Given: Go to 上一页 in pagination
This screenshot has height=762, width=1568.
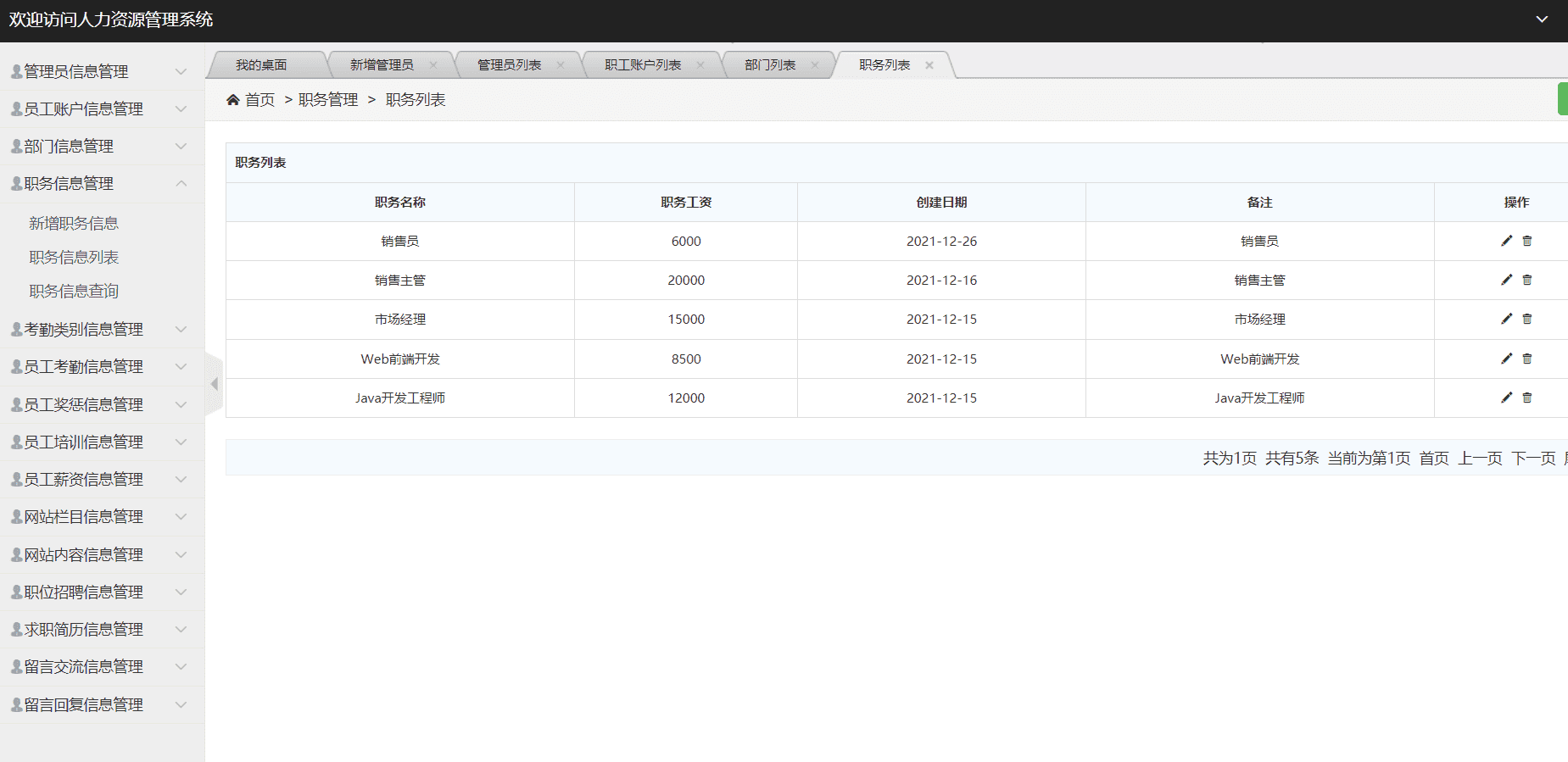Looking at the screenshot, I should click(1480, 458).
